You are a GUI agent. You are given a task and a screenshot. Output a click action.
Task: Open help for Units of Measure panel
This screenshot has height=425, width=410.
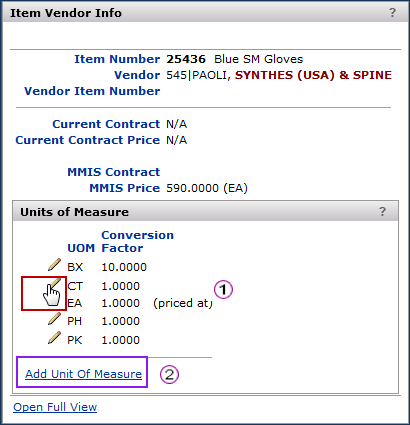click(382, 212)
